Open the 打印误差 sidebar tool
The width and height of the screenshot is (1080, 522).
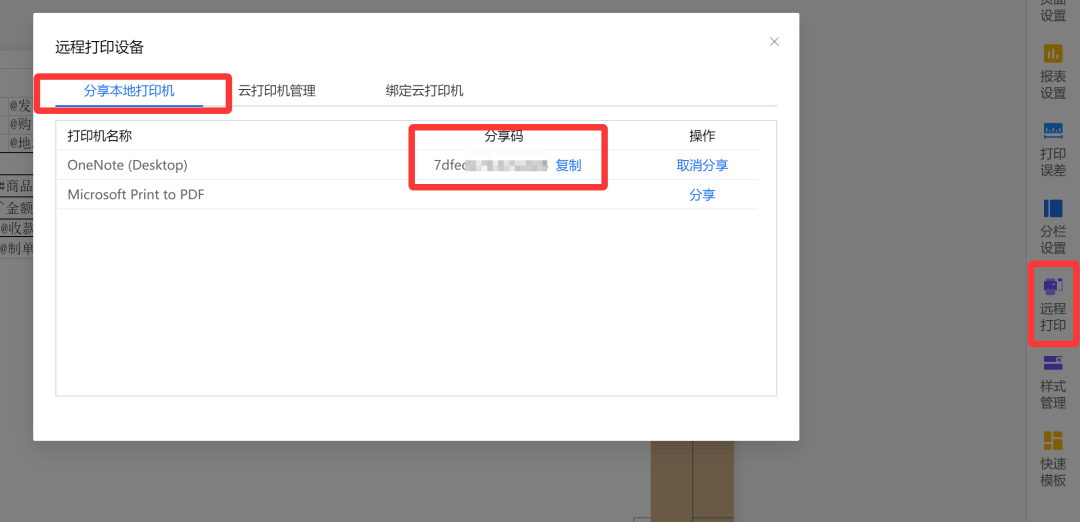[x=1053, y=148]
